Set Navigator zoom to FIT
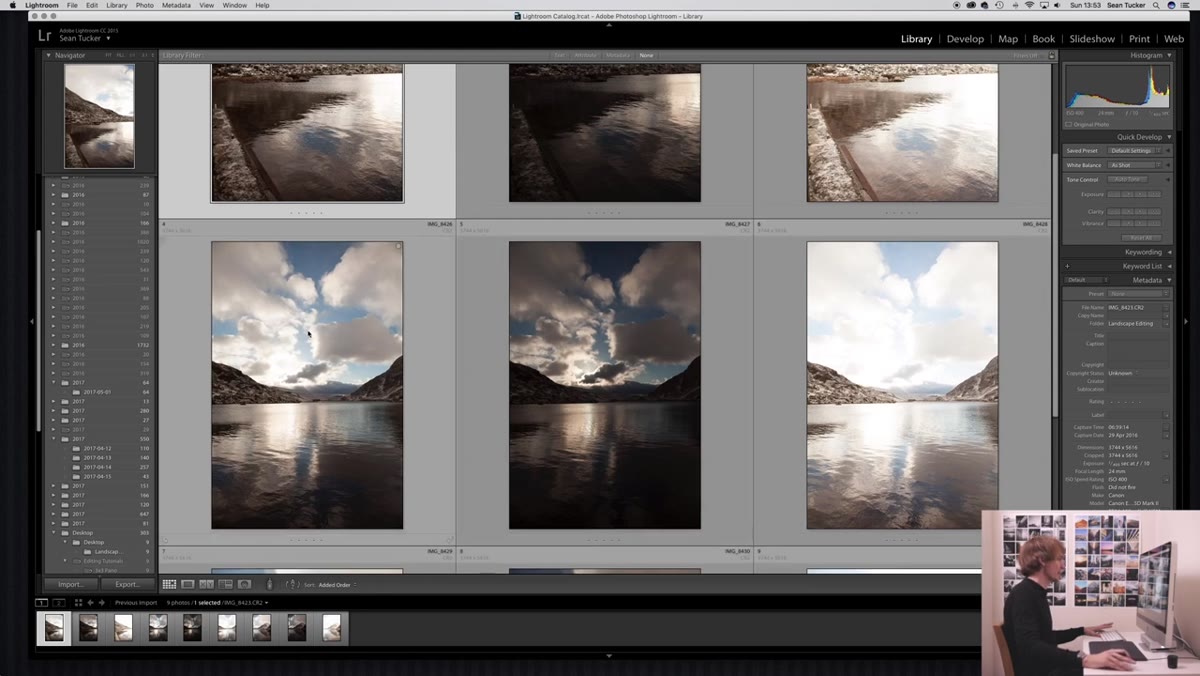The width and height of the screenshot is (1200, 676). click(108, 55)
